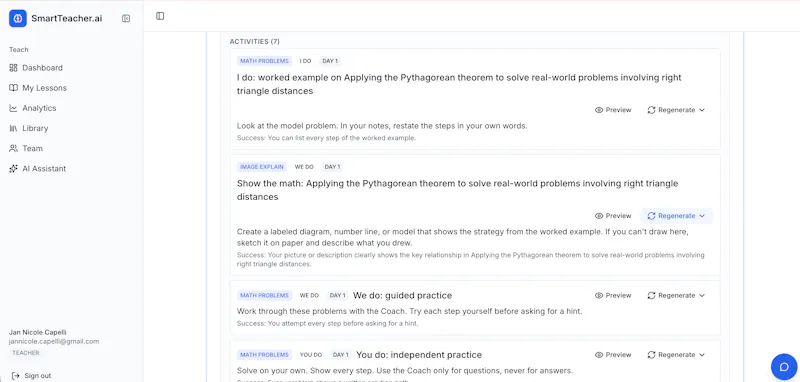Click the Sign out arrow icon
800x382 pixels.
point(15,375)
